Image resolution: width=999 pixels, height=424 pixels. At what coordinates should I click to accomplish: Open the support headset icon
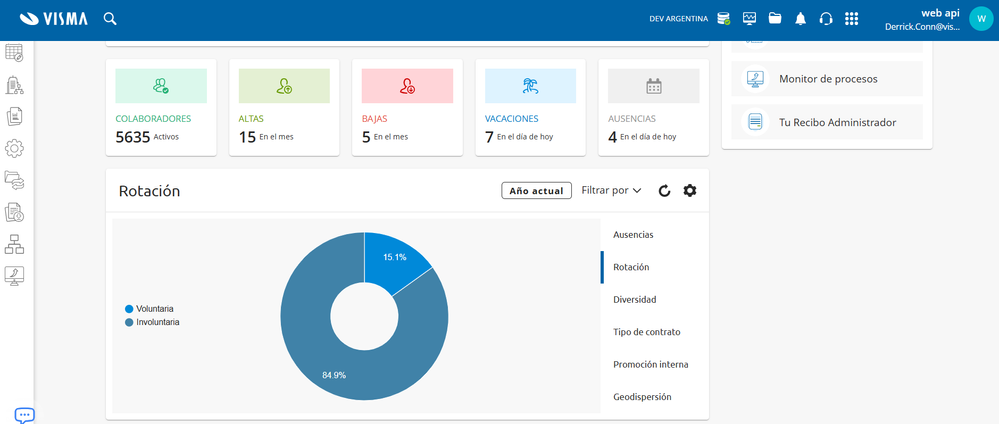826,19
